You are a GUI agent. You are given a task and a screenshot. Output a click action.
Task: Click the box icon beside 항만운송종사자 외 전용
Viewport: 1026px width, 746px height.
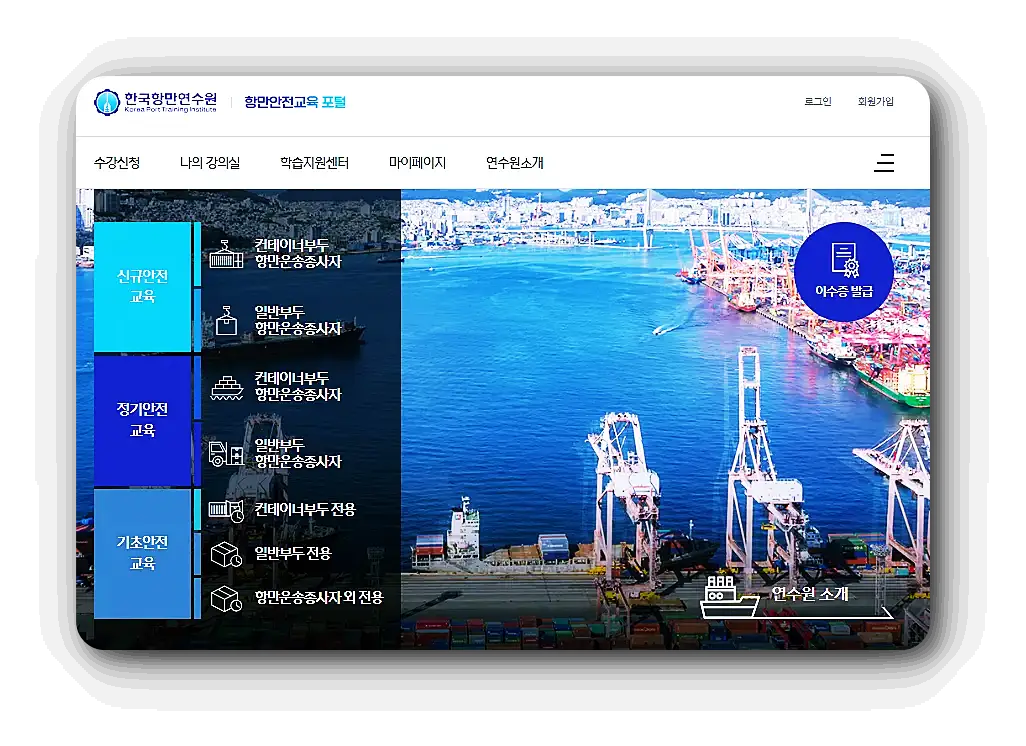point(226,598)
